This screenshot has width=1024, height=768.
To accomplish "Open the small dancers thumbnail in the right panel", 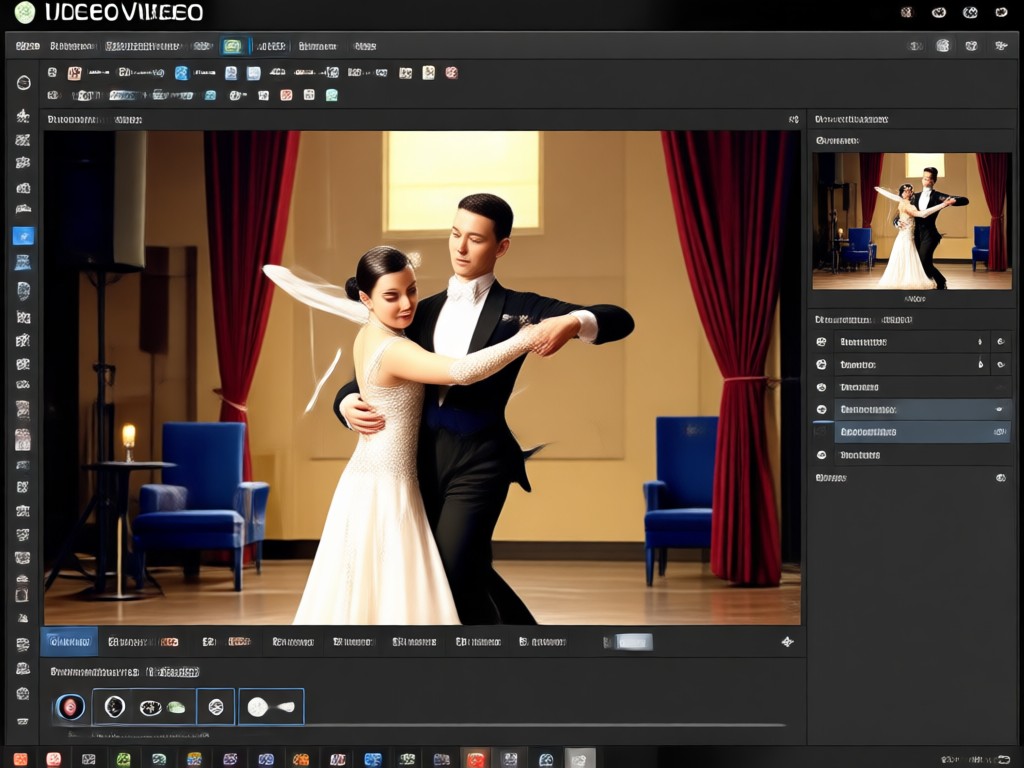I will tap(912, 221).
